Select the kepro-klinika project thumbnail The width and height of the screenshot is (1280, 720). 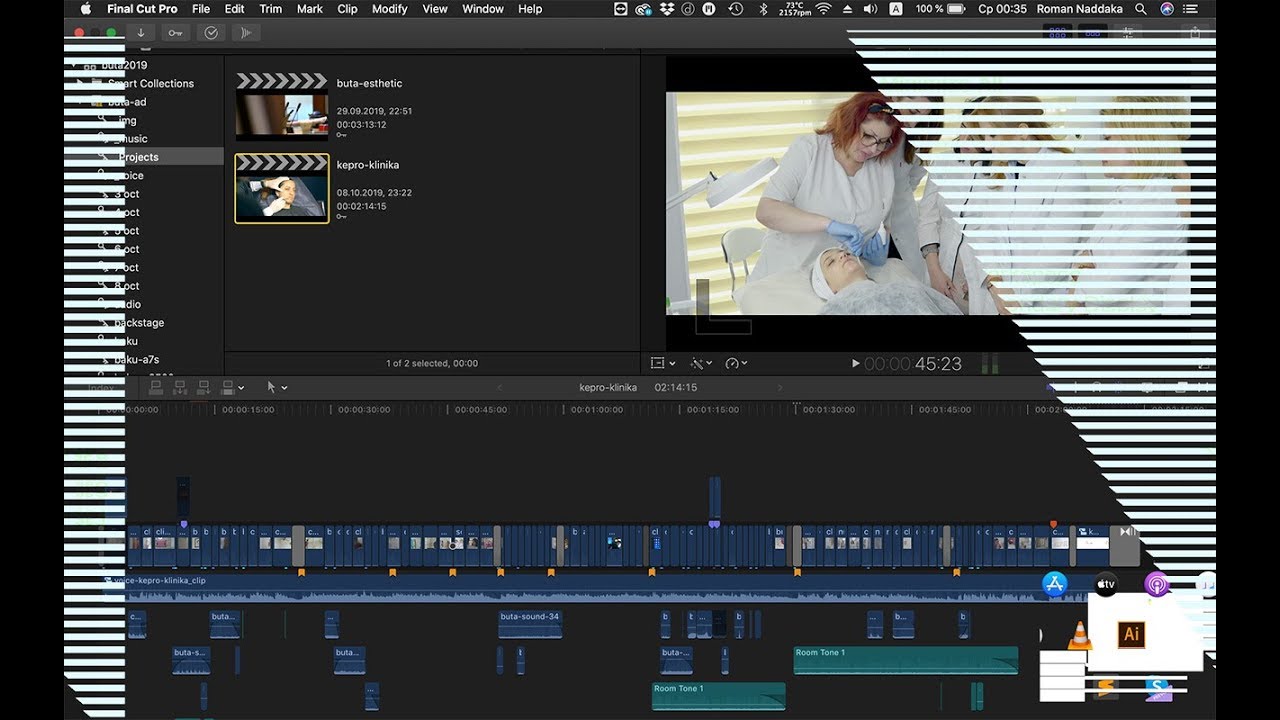point(281,188)
